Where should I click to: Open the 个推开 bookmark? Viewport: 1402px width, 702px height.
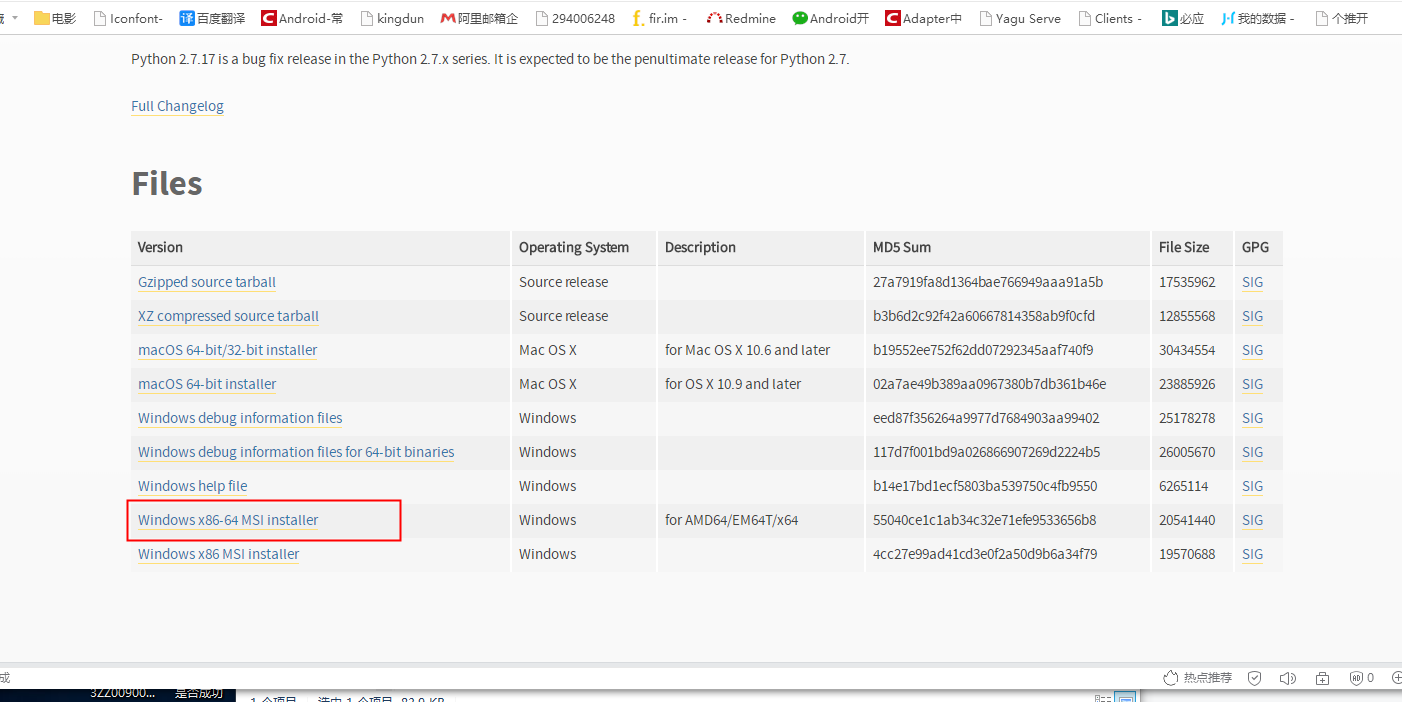[1342, 18]
